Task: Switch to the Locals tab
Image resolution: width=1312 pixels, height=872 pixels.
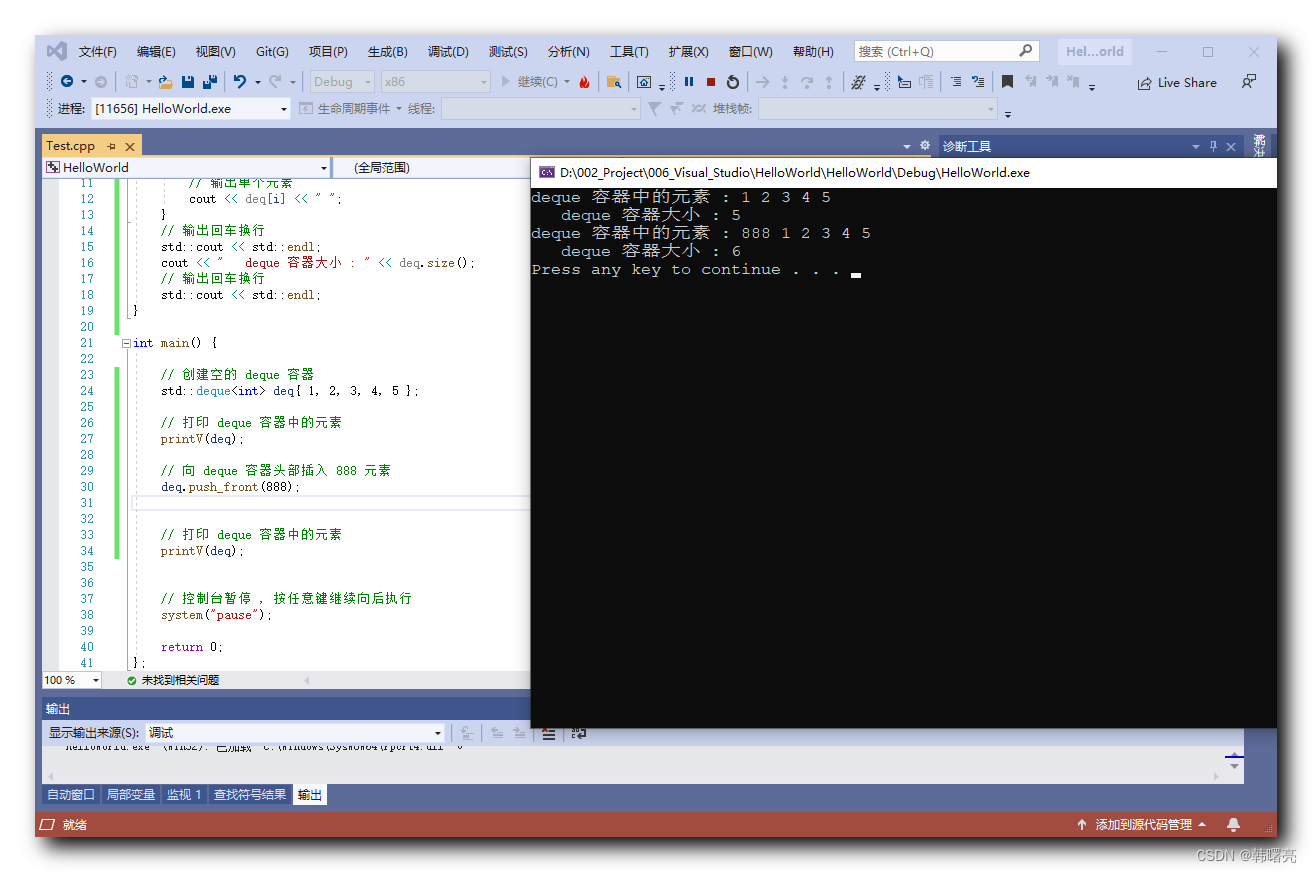Action: tap(131, 795)
